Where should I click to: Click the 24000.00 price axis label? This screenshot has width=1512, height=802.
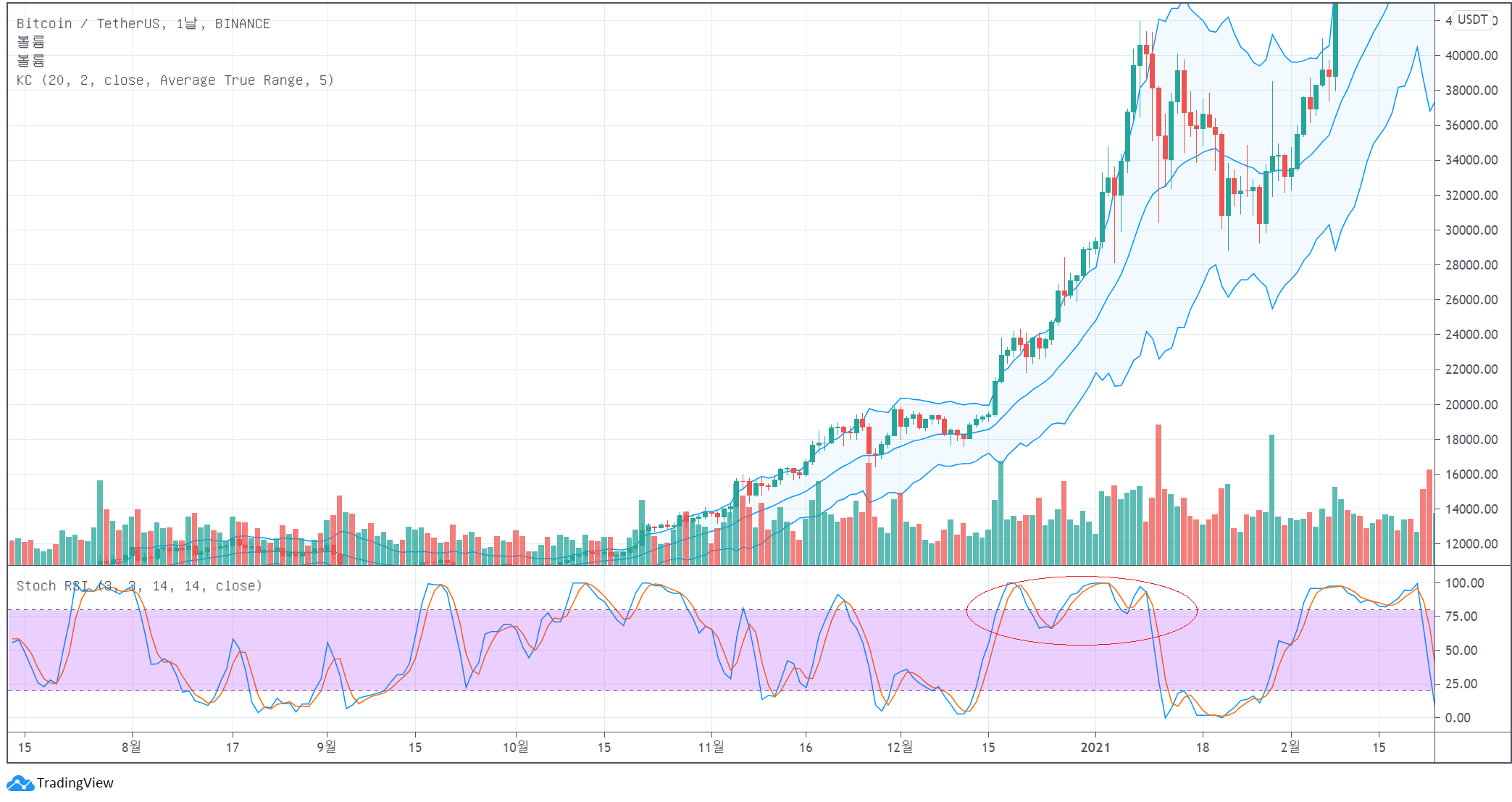click(x=1471, y=335)
